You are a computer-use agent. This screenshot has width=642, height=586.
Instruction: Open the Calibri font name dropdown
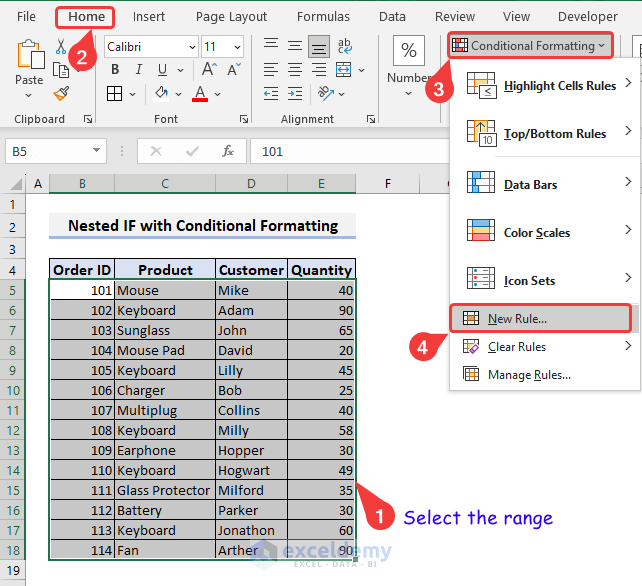tap(191, 47)
